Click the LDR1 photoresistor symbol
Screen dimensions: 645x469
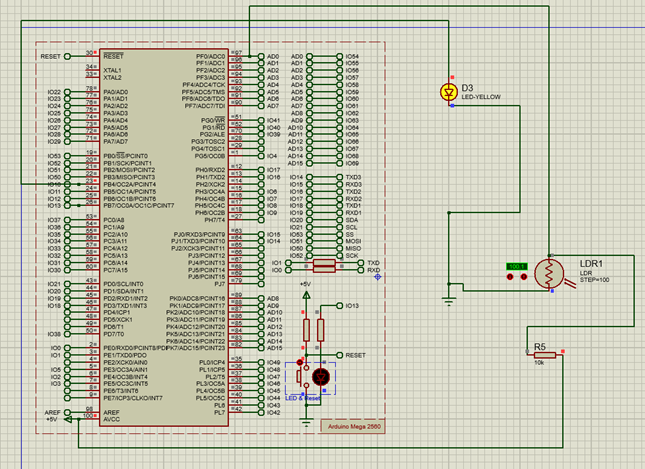click(x=549, y=274)
